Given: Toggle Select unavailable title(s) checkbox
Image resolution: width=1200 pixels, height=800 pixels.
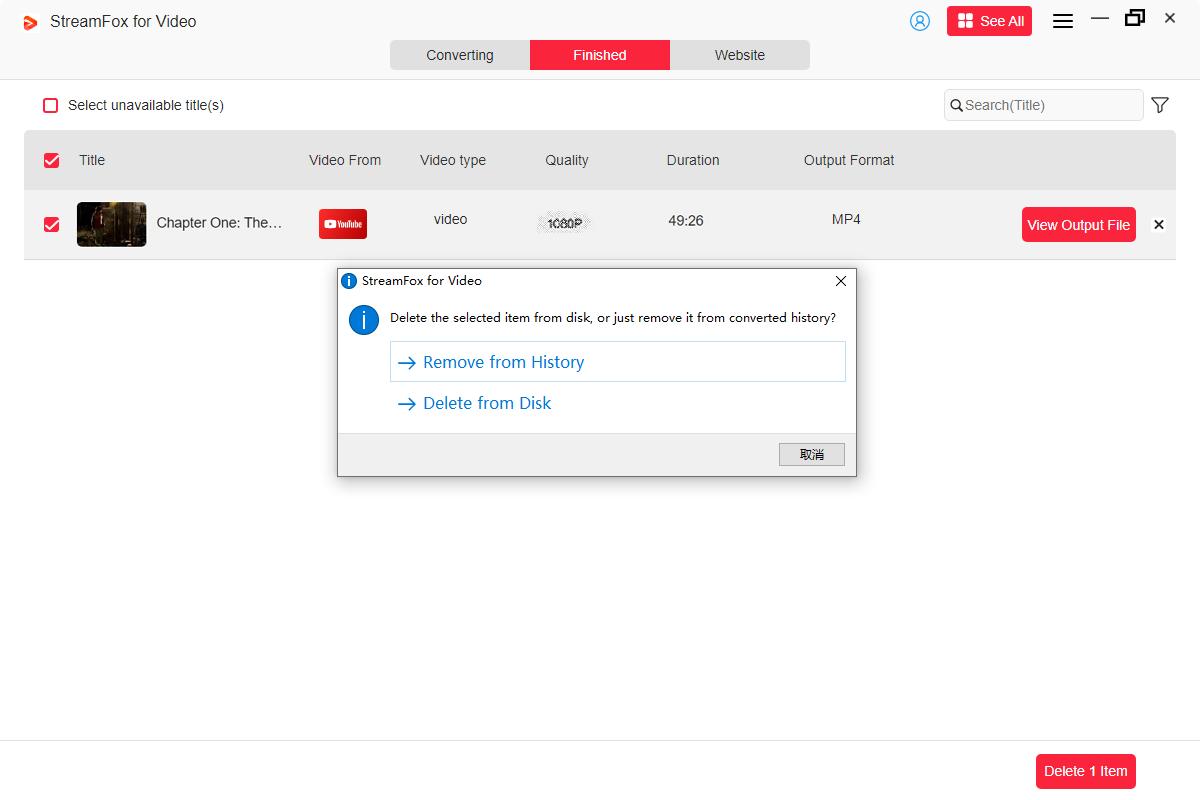Looking at the screenshot, I should (x=51, y=105).
